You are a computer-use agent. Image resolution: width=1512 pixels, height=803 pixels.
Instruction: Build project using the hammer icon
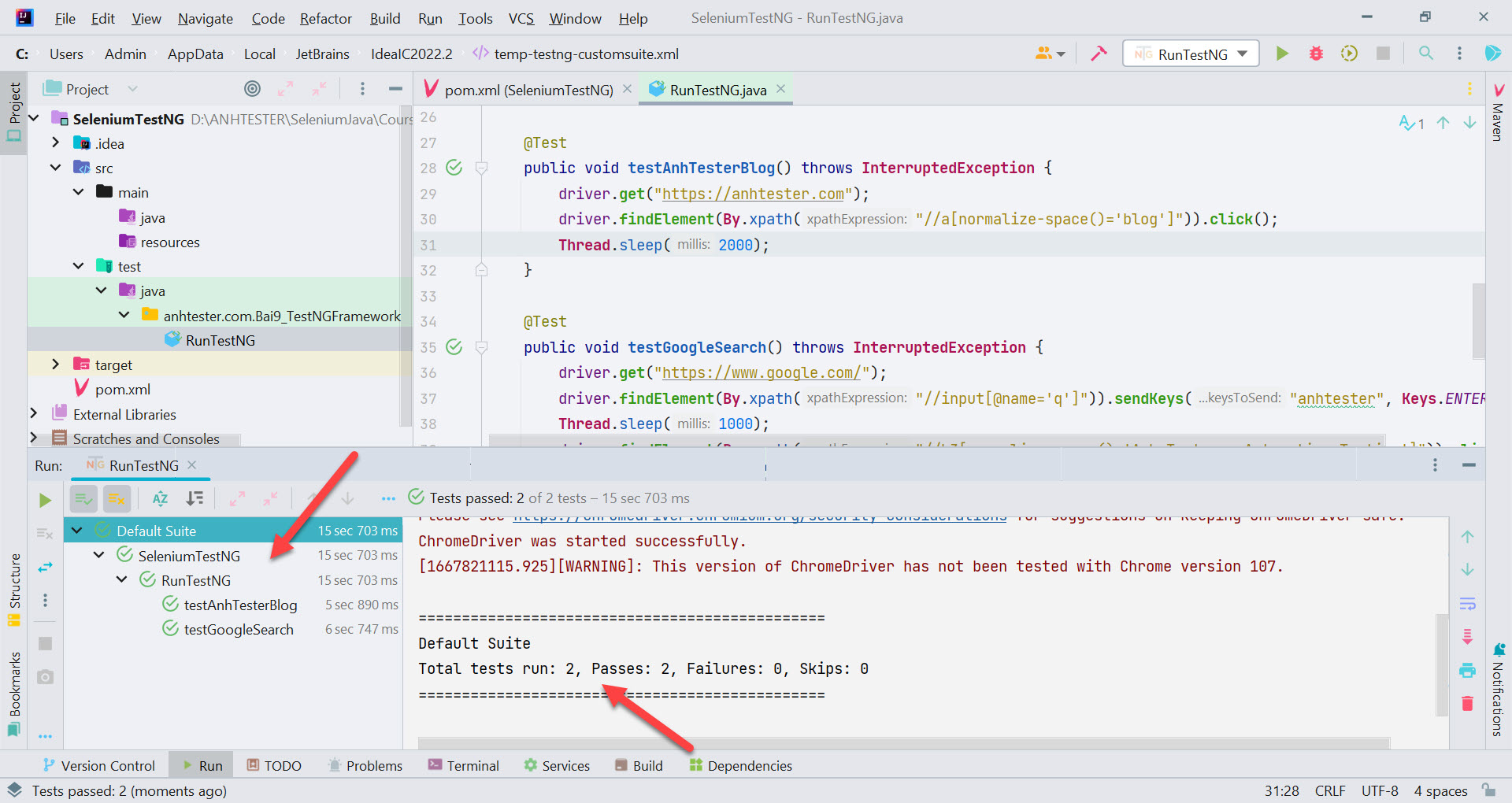click(1099, 54)
